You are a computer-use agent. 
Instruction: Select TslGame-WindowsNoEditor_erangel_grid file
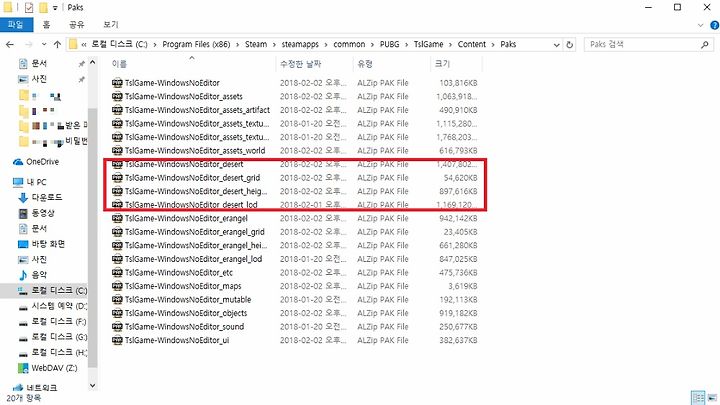[x=195, y=232]
